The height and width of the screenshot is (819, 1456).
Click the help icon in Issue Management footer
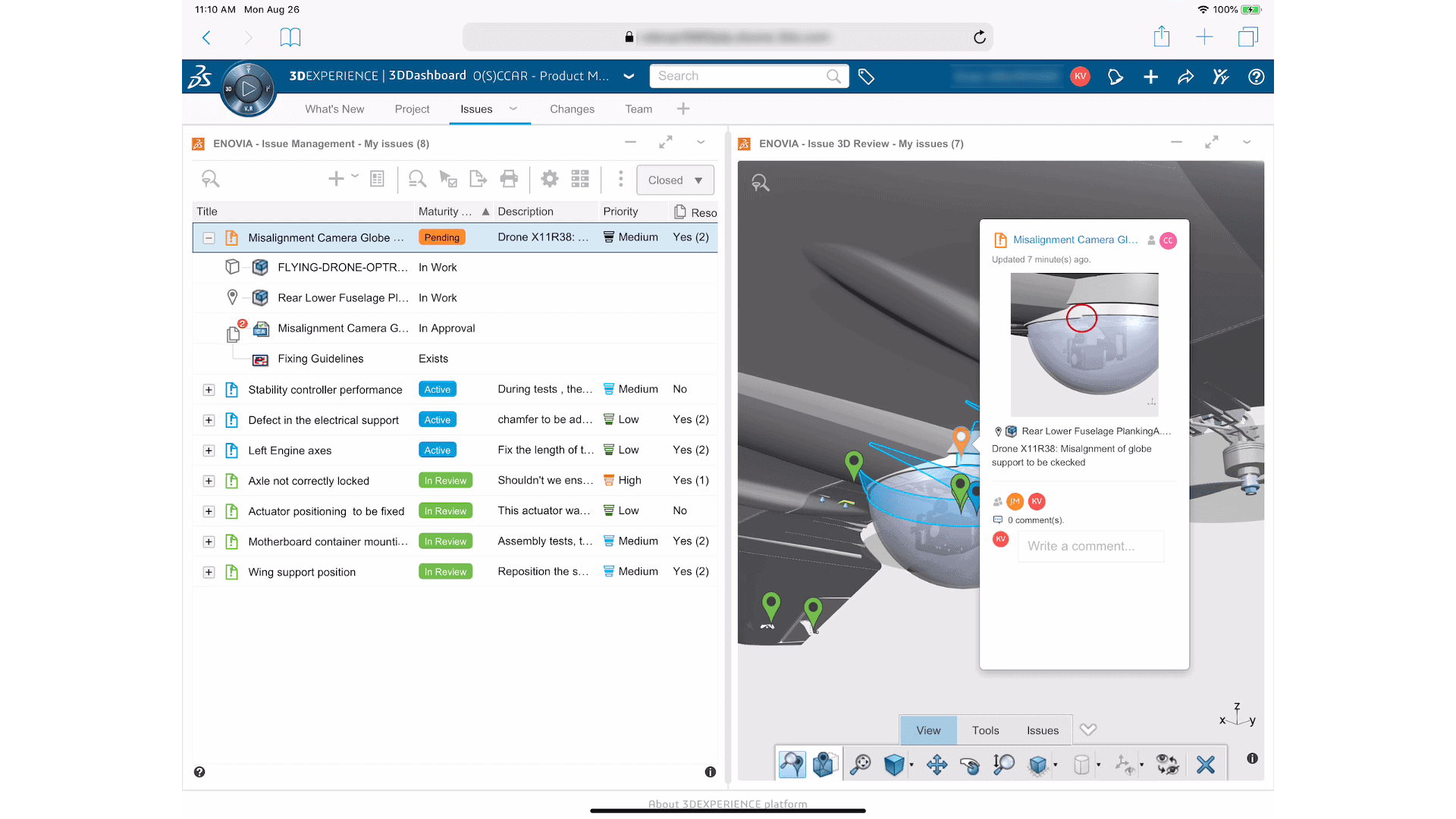199,772
